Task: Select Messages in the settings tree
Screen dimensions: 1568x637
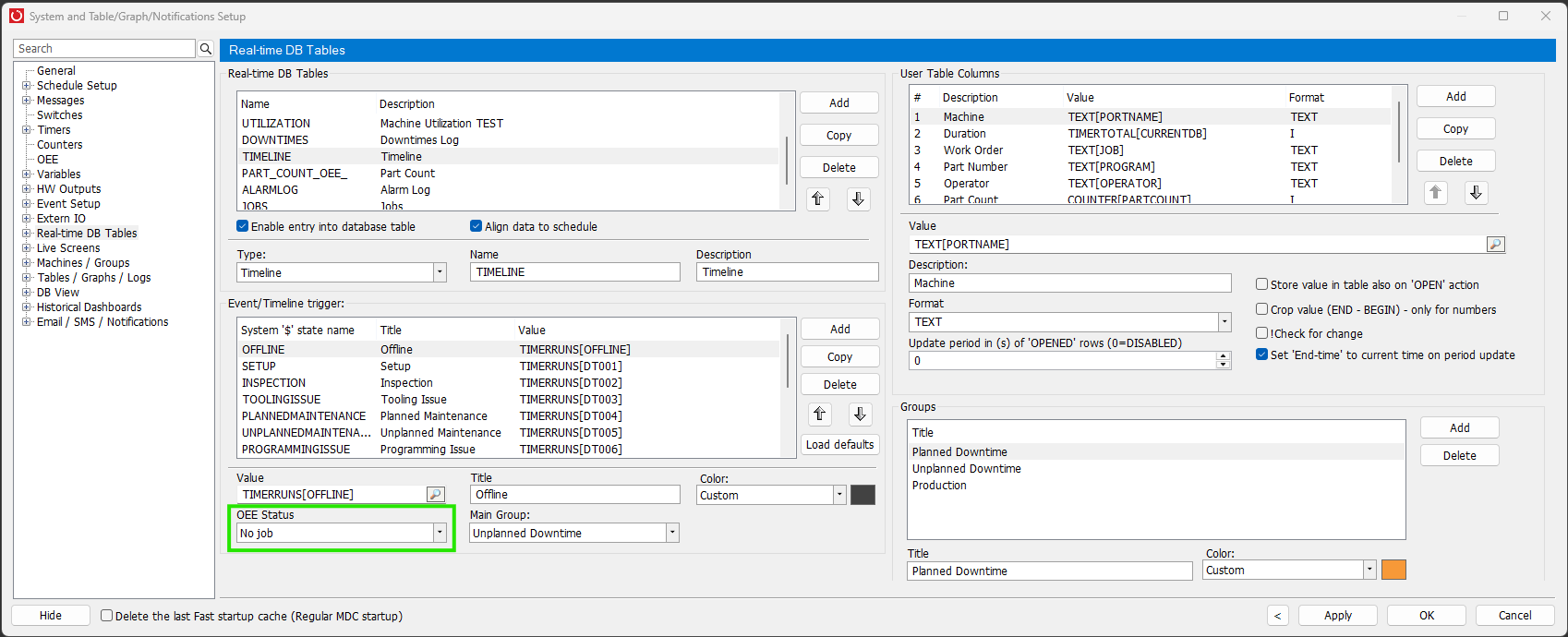Action: [x=60, y=101]
